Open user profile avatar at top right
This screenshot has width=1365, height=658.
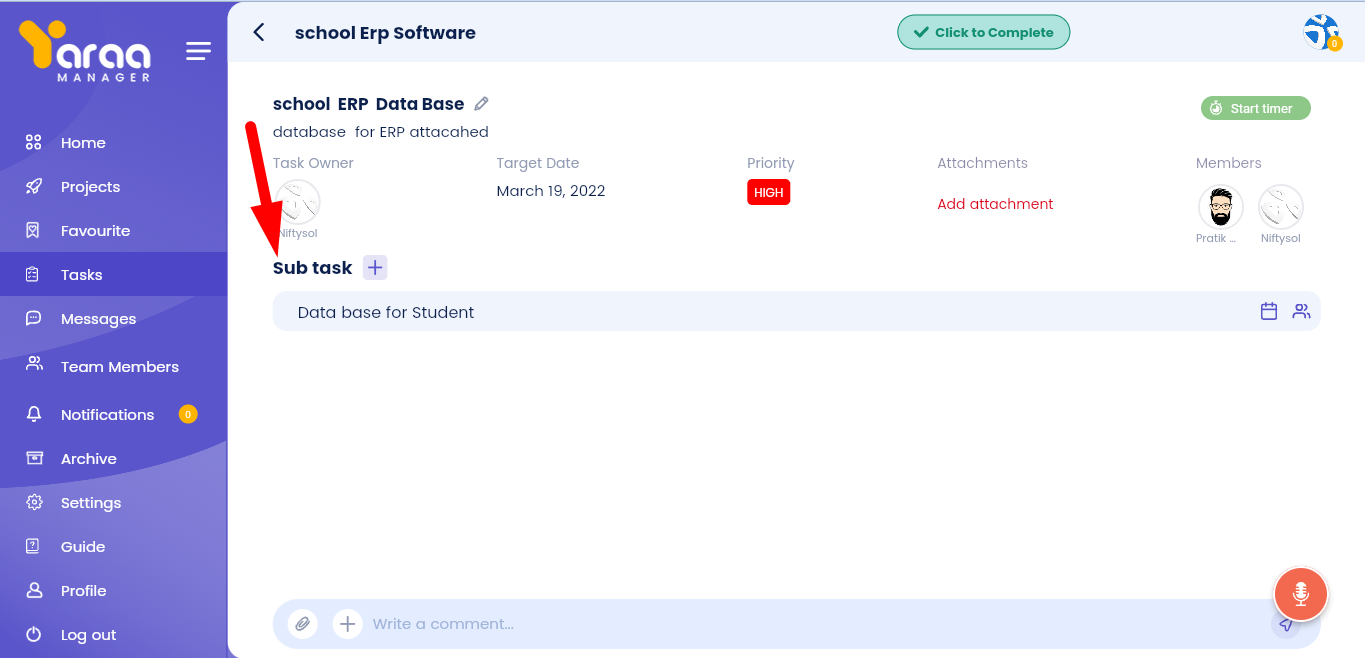pos(1321,32)
